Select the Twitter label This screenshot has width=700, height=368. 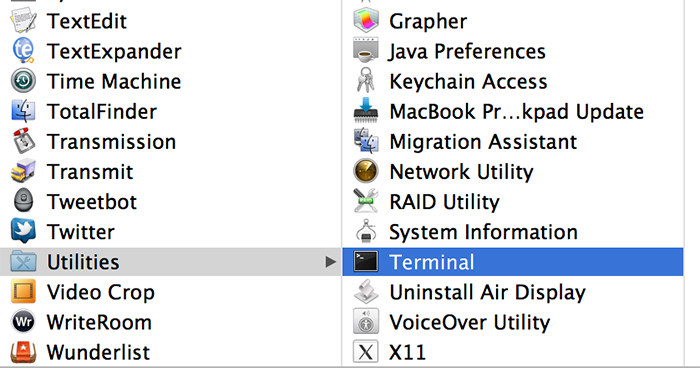click(x=81, y=232)
